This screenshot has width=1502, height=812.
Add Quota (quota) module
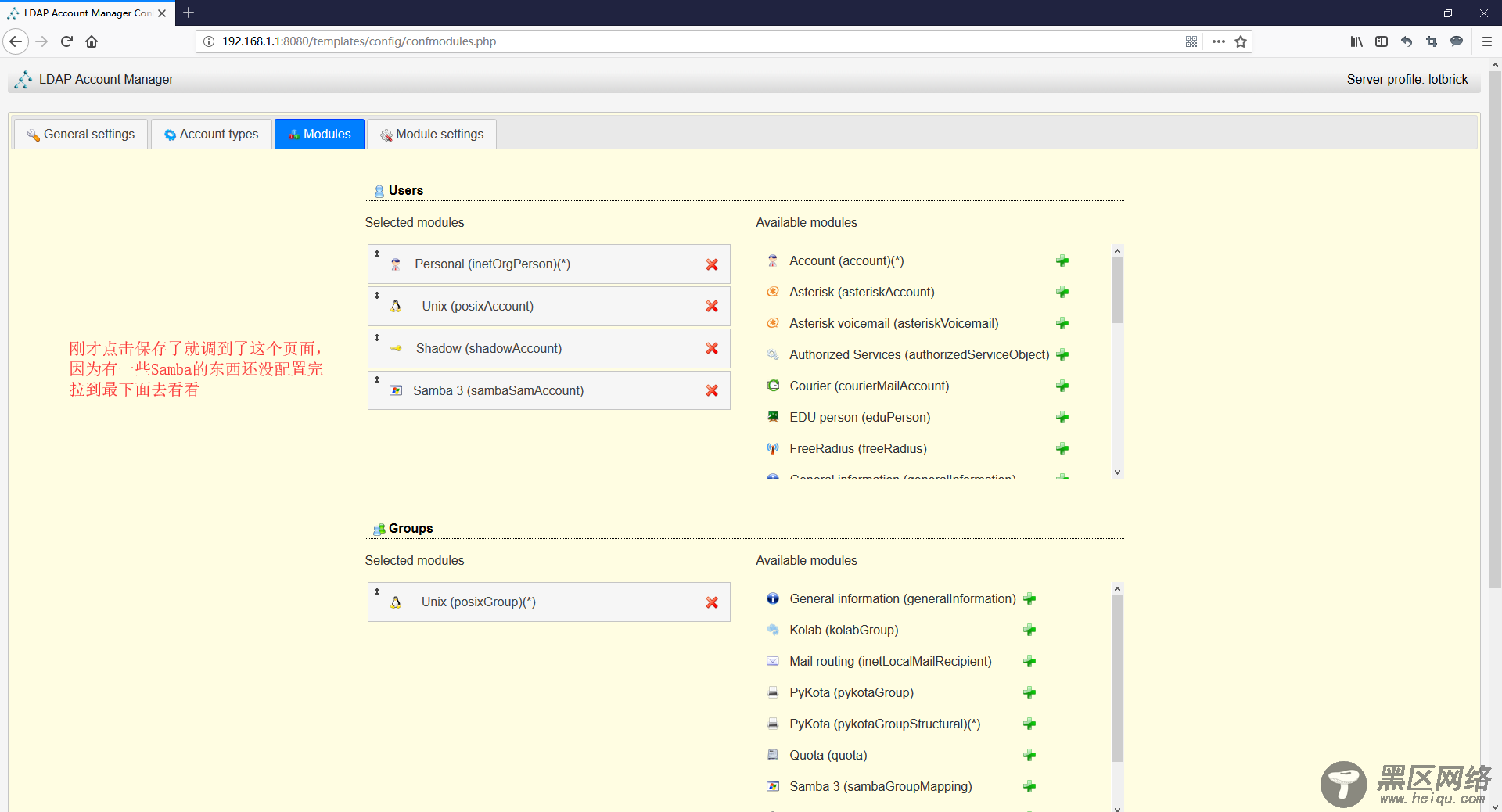click(x=1029, y=755)
